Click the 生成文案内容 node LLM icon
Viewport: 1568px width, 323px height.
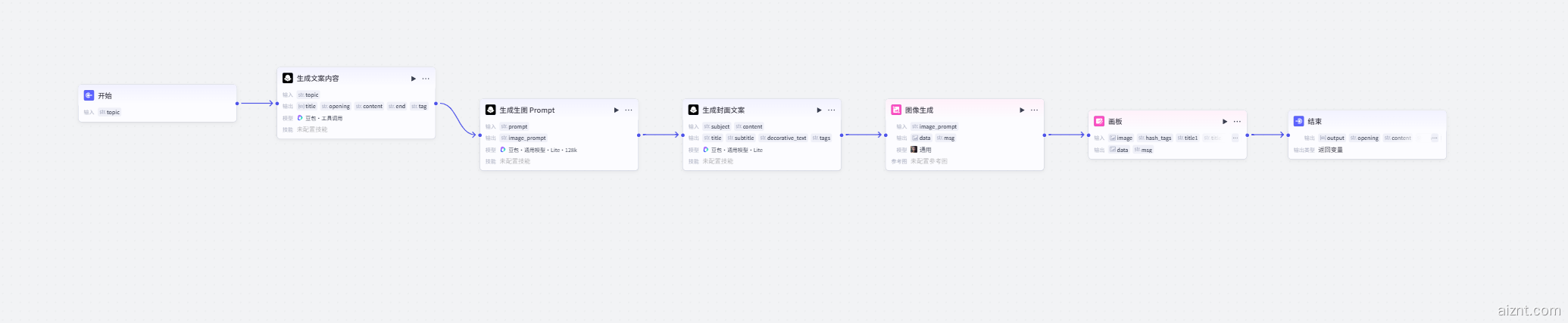(288, 78)
